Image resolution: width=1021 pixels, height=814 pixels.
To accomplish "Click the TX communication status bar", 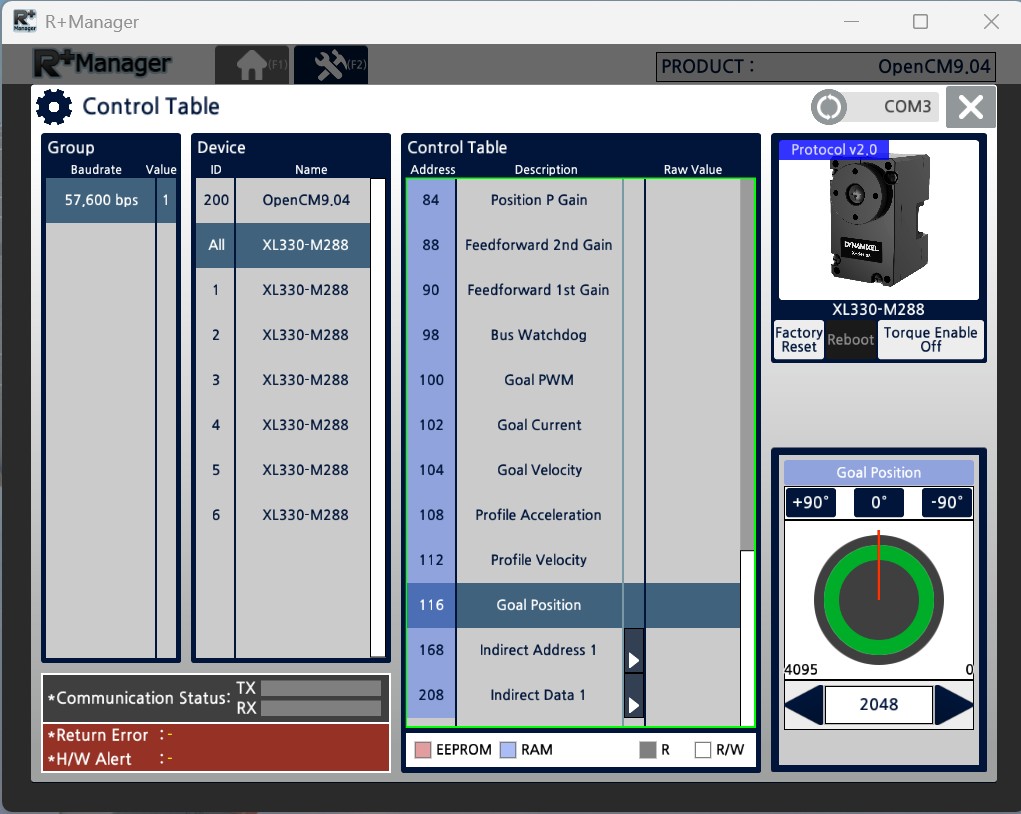I will coord(320,688).
